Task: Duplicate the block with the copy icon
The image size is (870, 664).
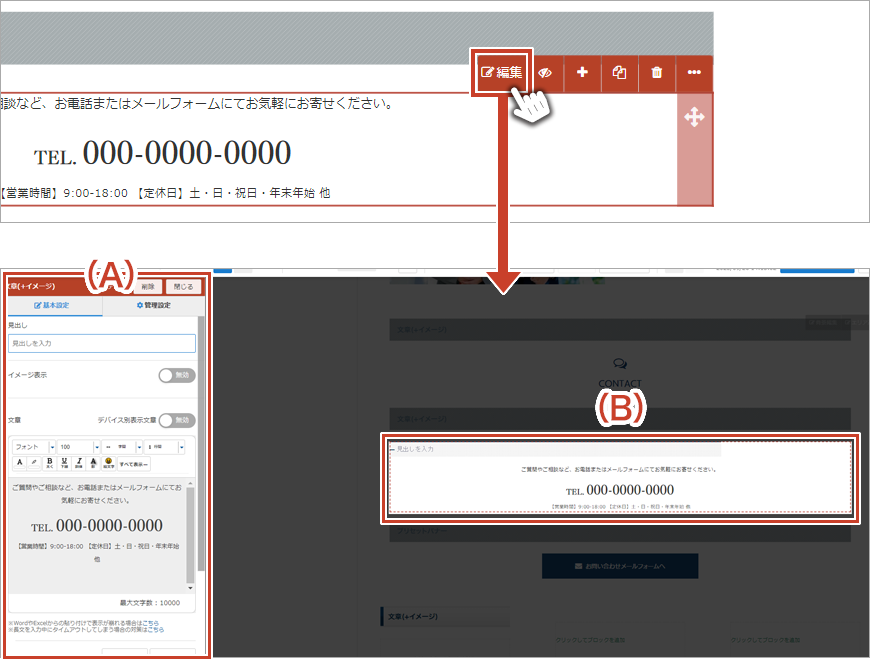Action: tap(619, 73)
